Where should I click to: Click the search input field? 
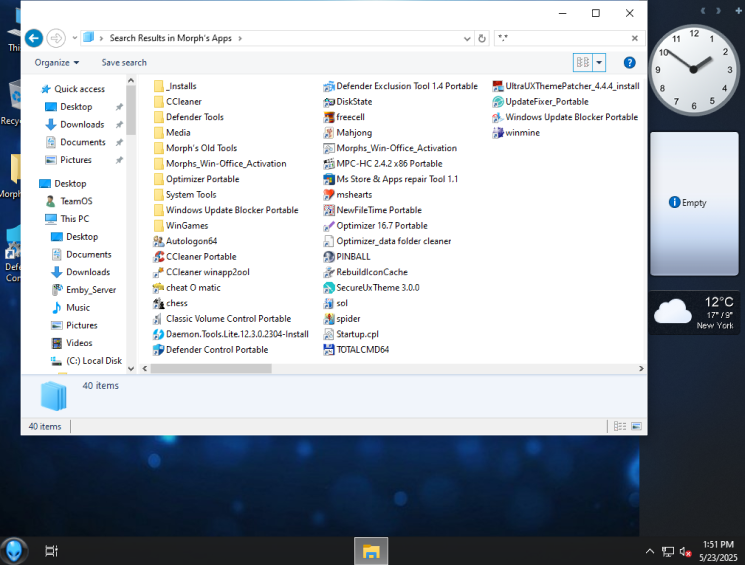[563, 38]
